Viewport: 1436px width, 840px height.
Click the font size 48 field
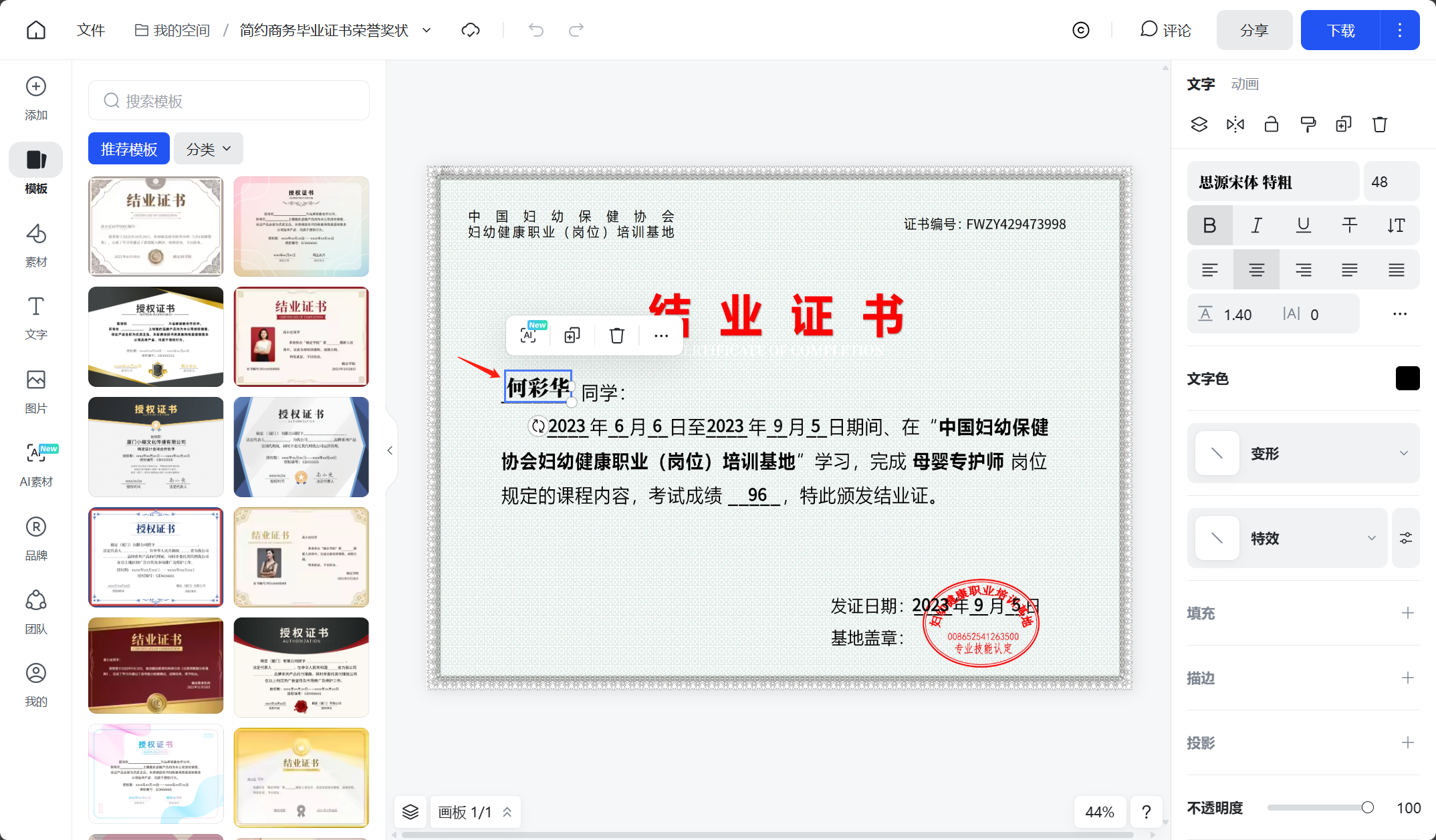[1391, 182]
